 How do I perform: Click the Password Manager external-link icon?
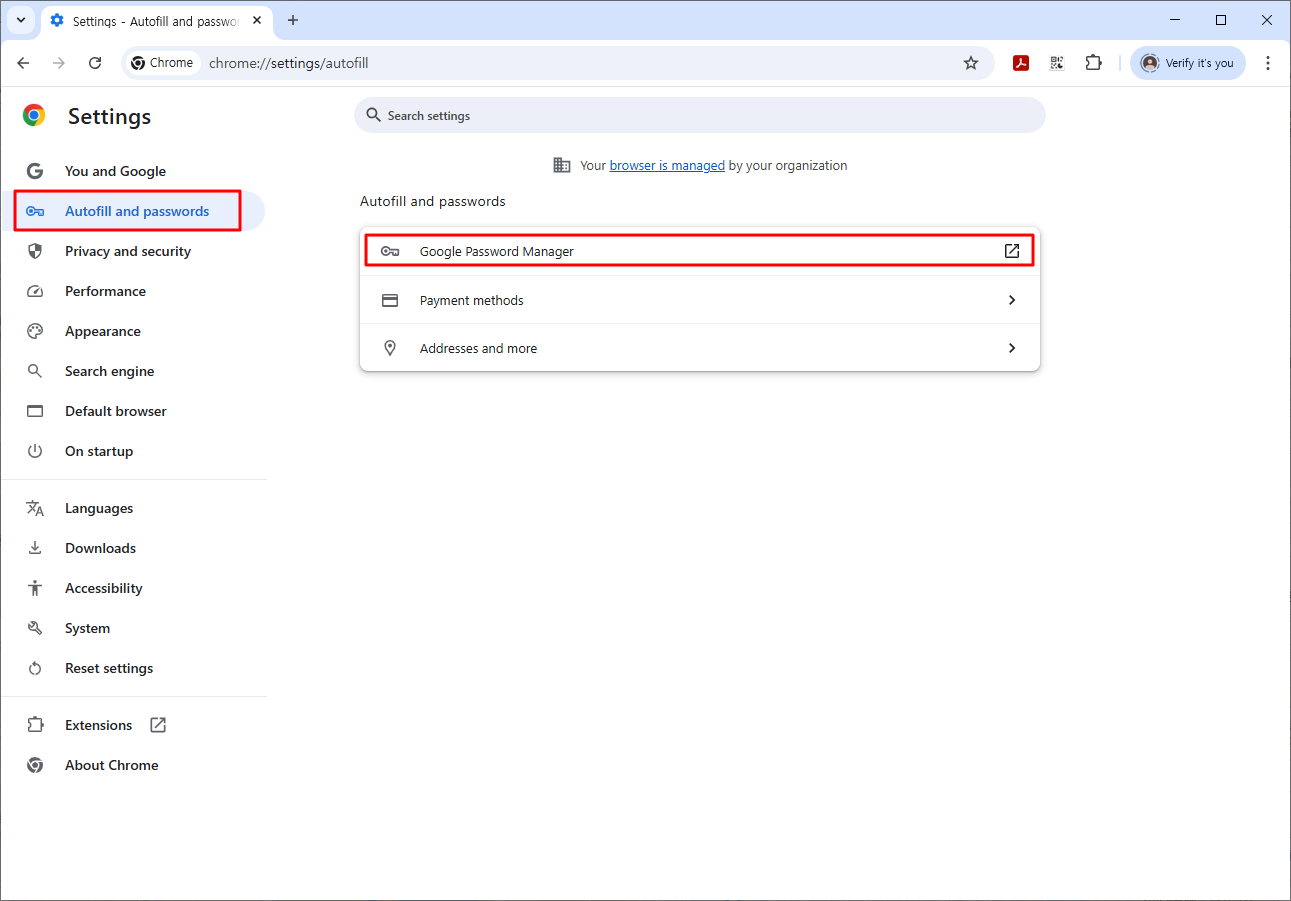(x=1012, y=251)
